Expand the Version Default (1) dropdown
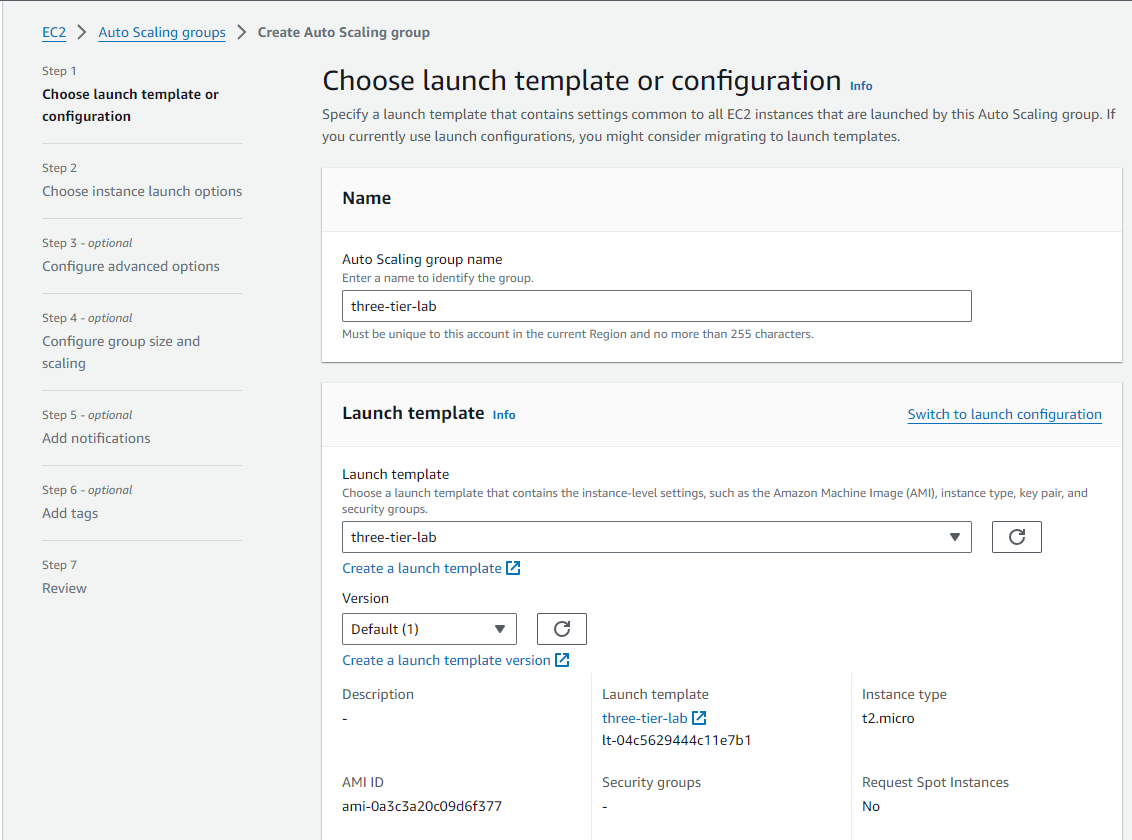 coord(428,629)
